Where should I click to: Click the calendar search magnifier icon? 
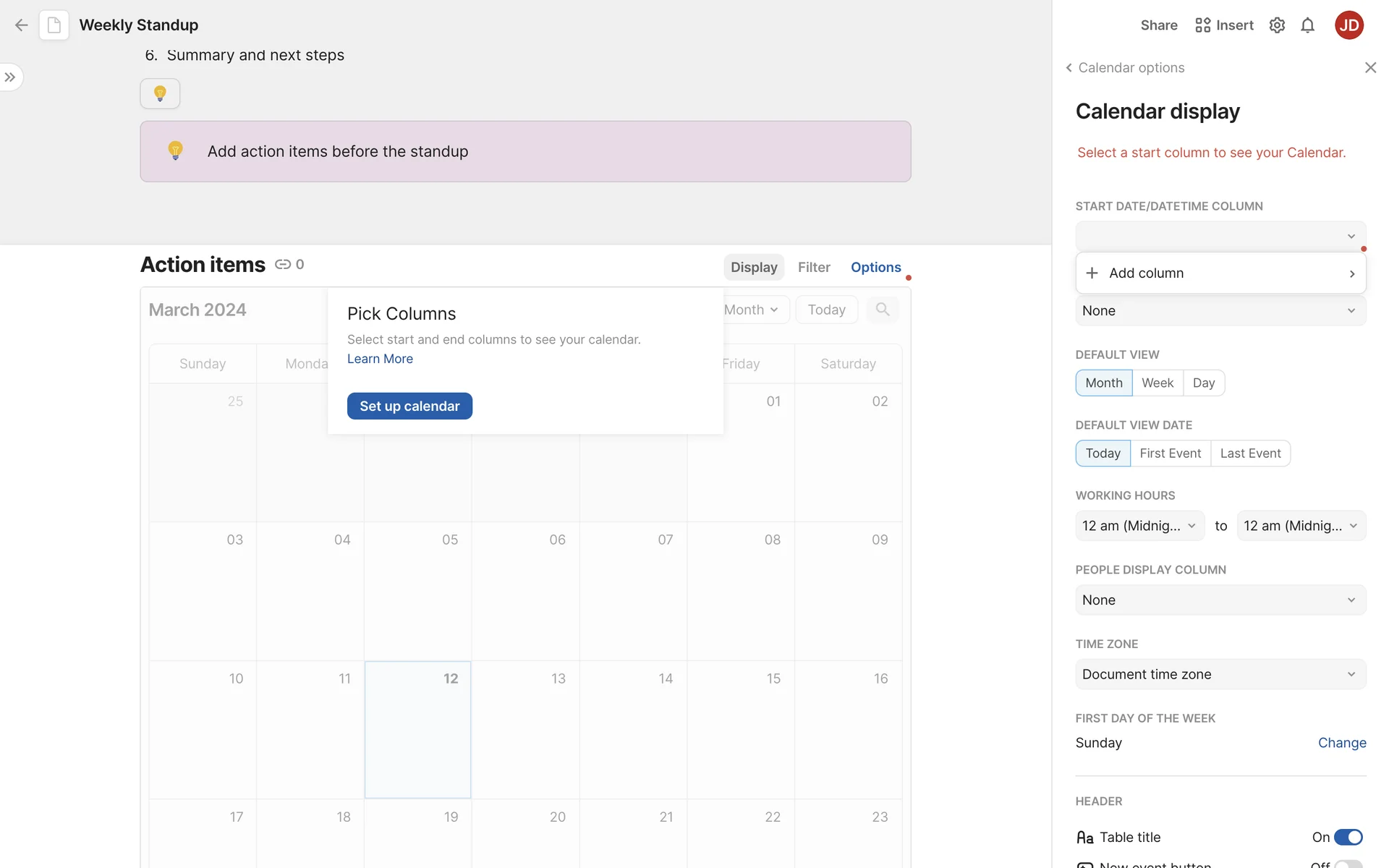[882, 310]
